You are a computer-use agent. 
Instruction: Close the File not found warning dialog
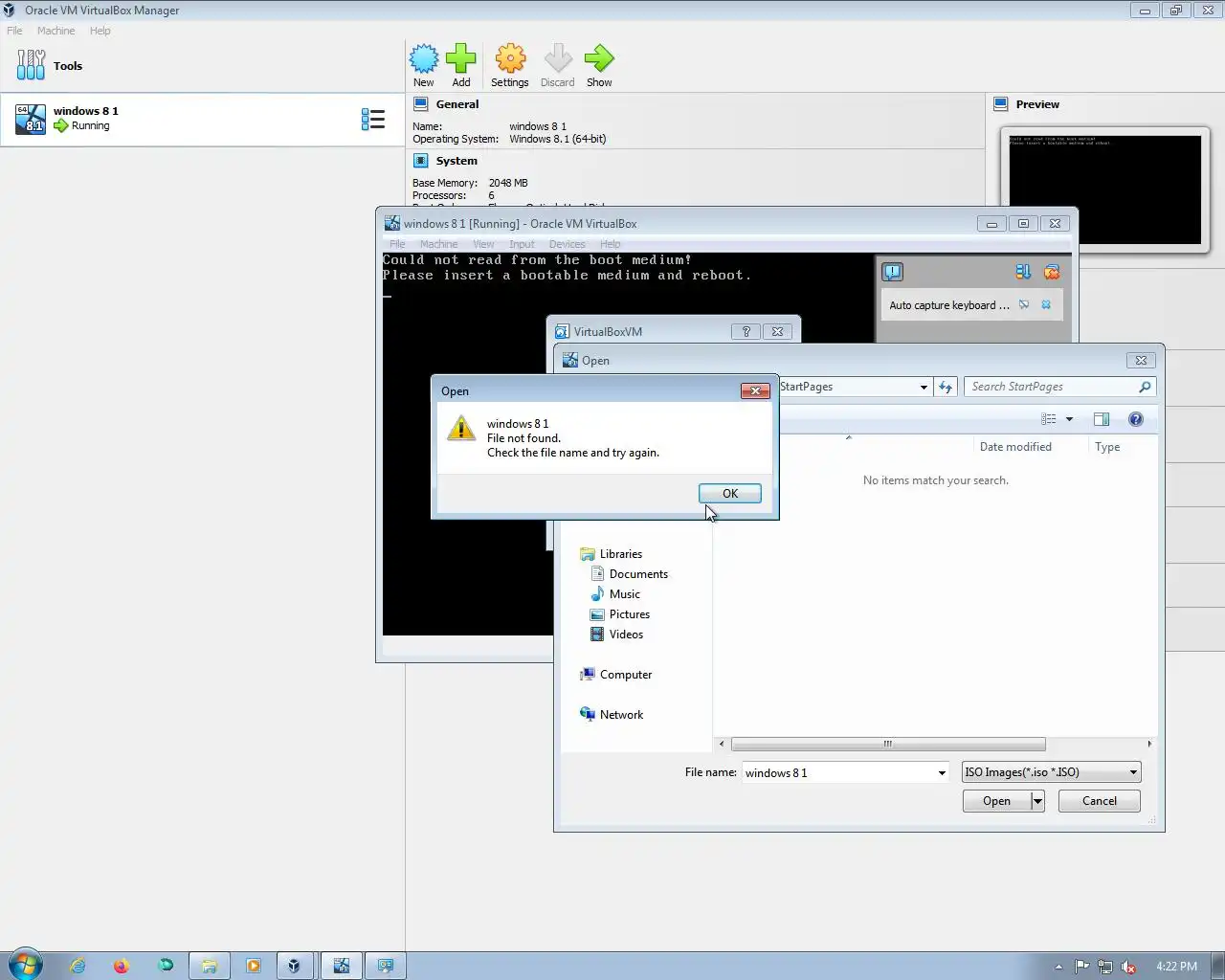755,390
